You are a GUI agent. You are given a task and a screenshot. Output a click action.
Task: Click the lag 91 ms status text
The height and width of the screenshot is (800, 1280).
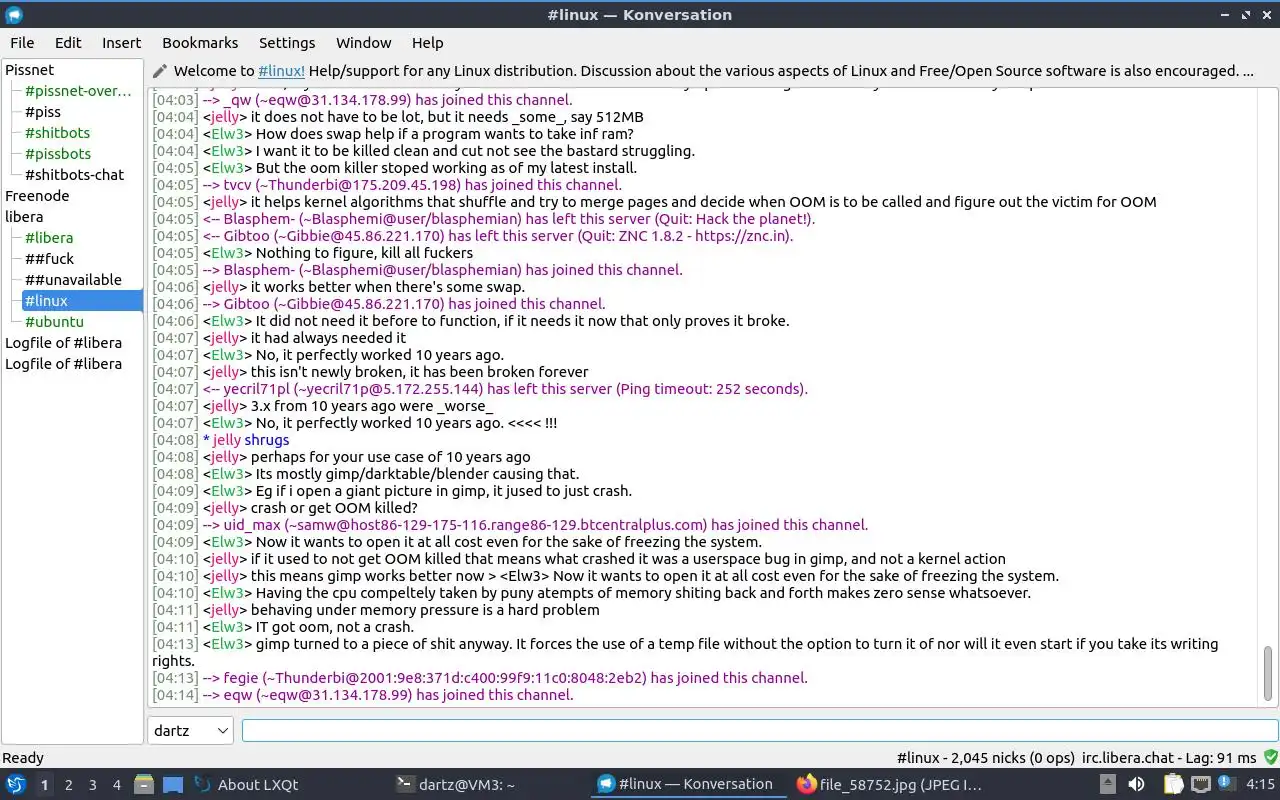coord(1218,758)
